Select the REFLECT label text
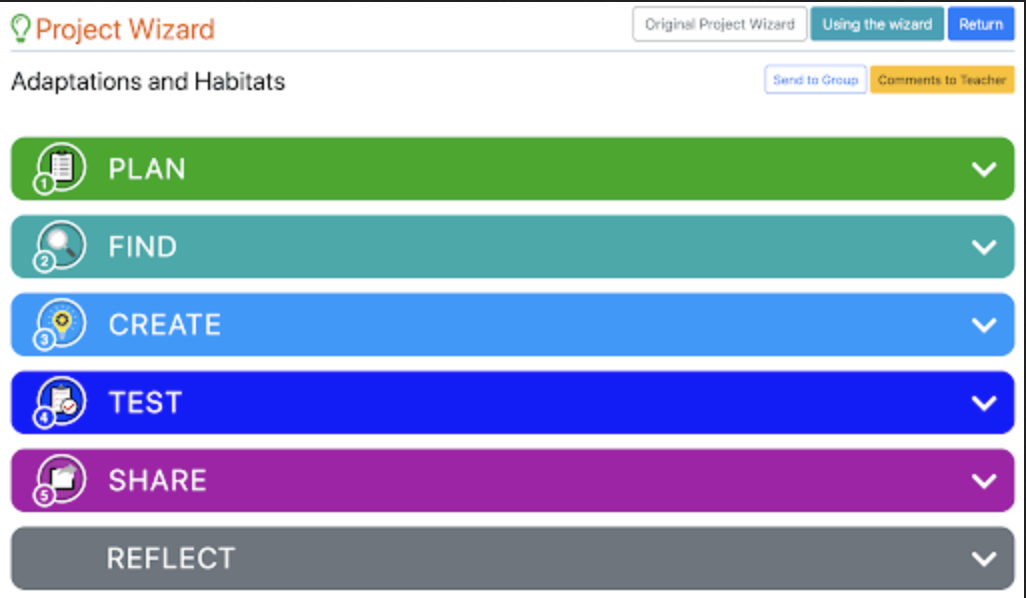1026x598 pixels. (171, 558)
